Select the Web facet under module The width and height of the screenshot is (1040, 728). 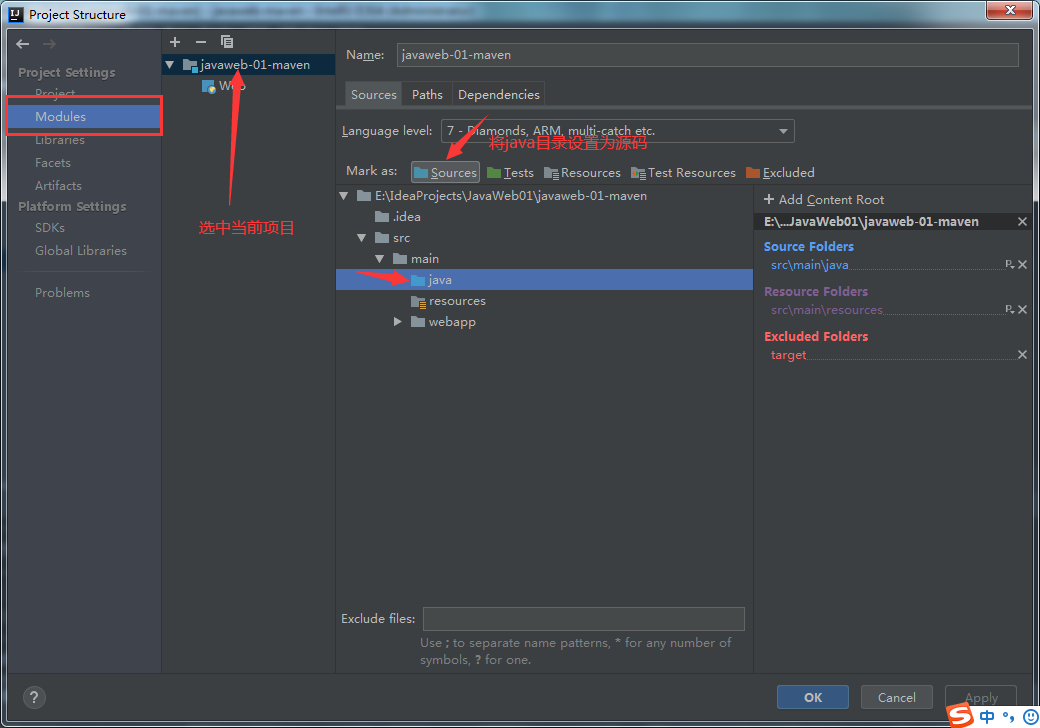coord(224,86)
